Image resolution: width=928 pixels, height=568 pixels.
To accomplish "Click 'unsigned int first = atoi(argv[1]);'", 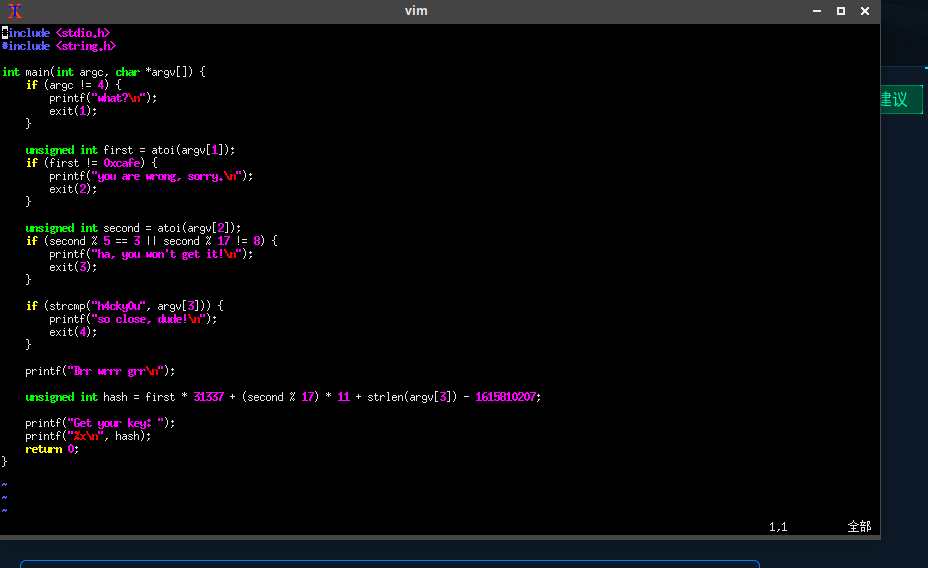I will click(x=130, y=150).
